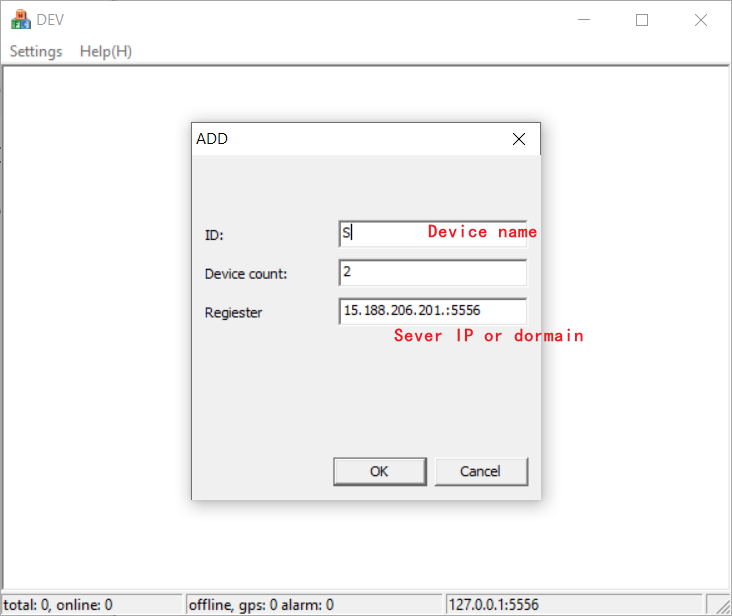The height and width of the screenshot is (616, 732).
Task: Close the DEV main window
Action: click(x=698, y=20)
